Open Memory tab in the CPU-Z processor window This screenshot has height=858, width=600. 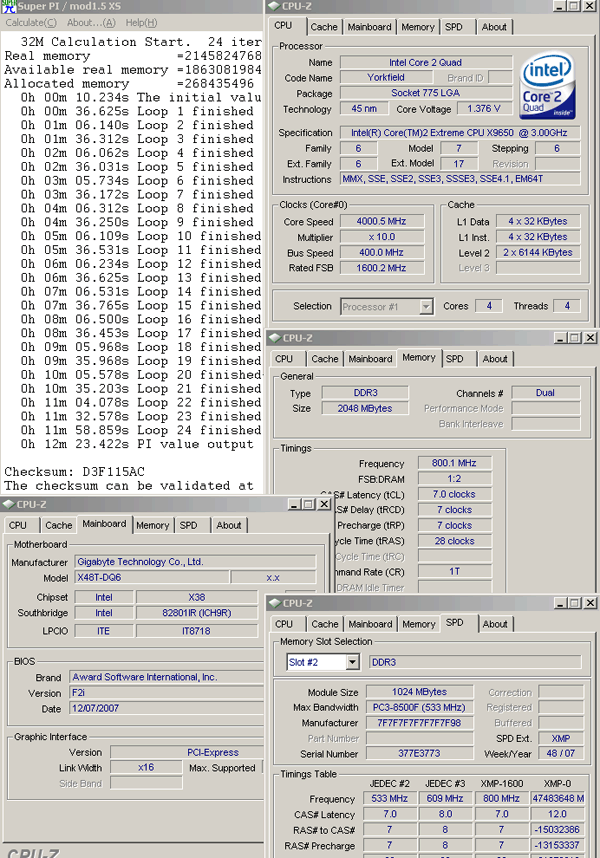(x=417, y=27)
